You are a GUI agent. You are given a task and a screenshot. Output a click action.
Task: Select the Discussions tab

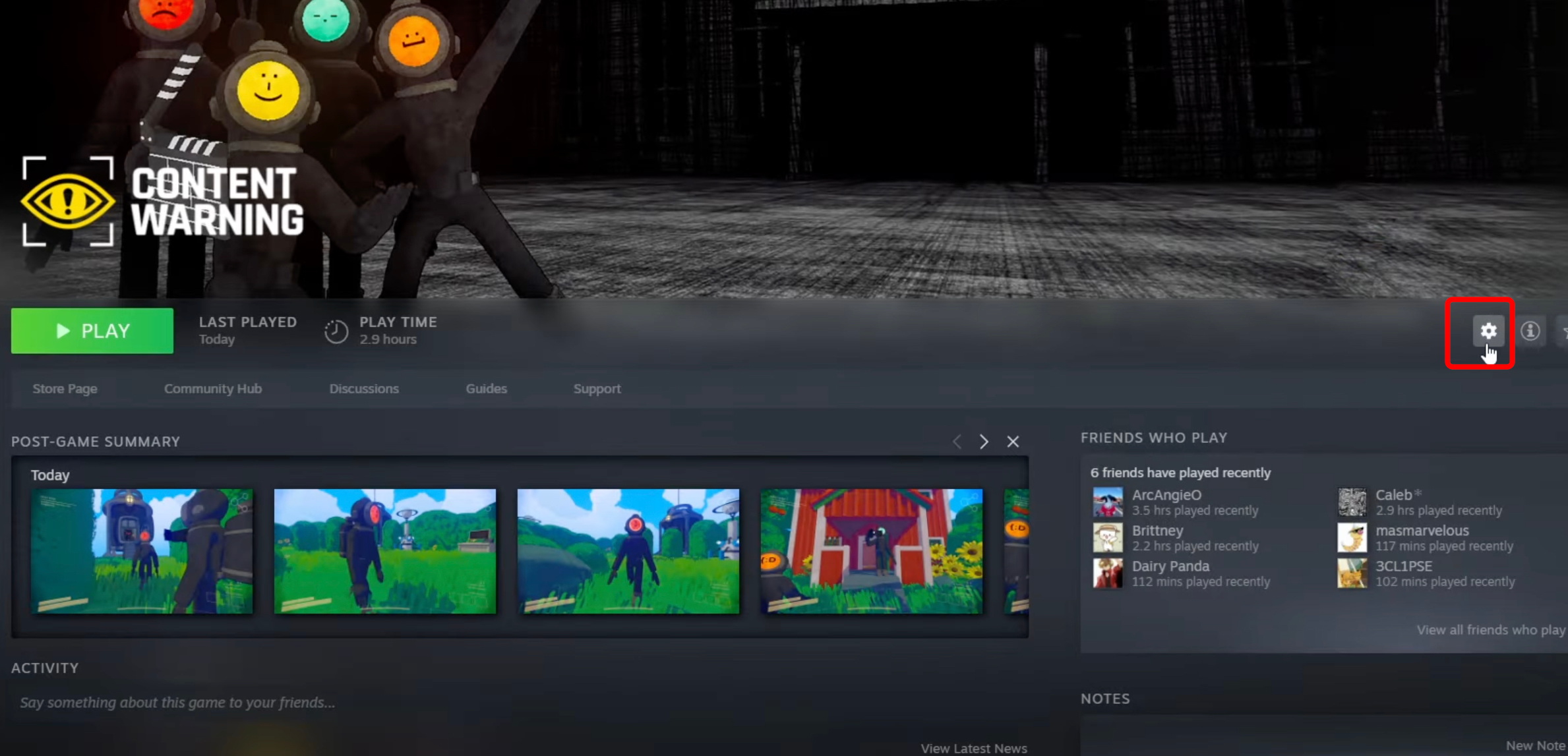pyautogui.click(x=364, y=388)
